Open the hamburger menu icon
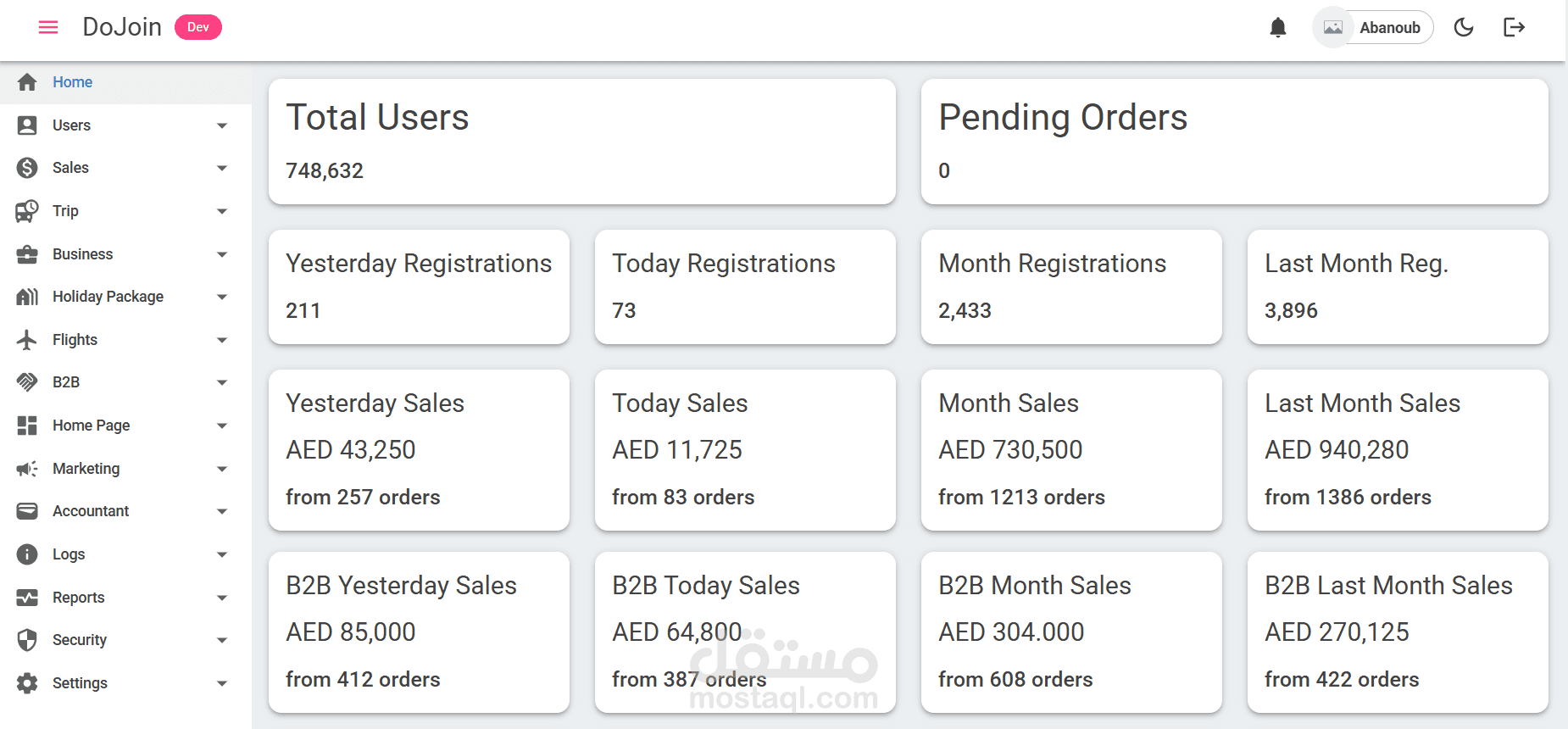The height and width of the screenshot is (729, 1568). [48, 27]
